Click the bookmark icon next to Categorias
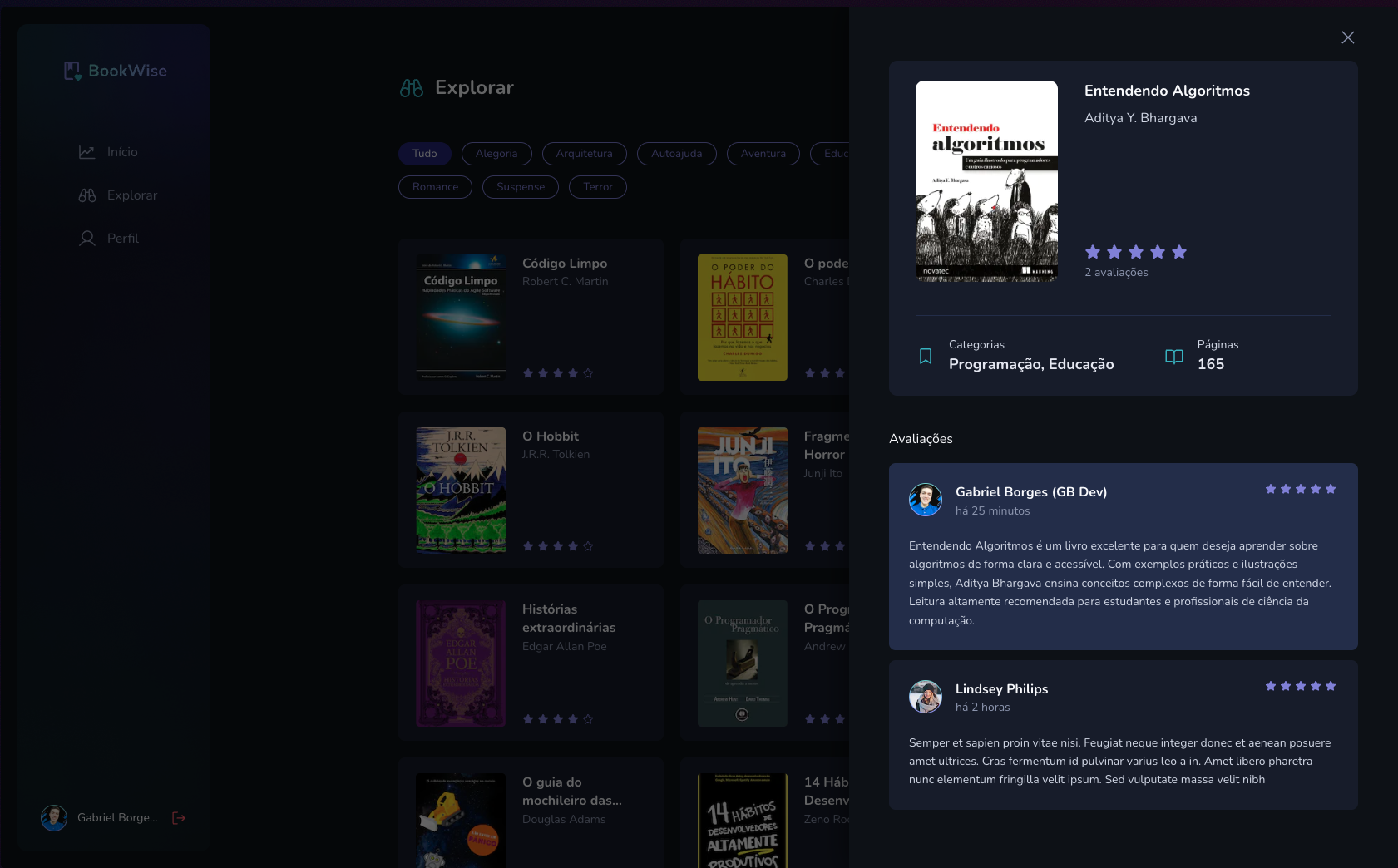Viewport: 1398px width, 868px height. click(x=926, y=355)
